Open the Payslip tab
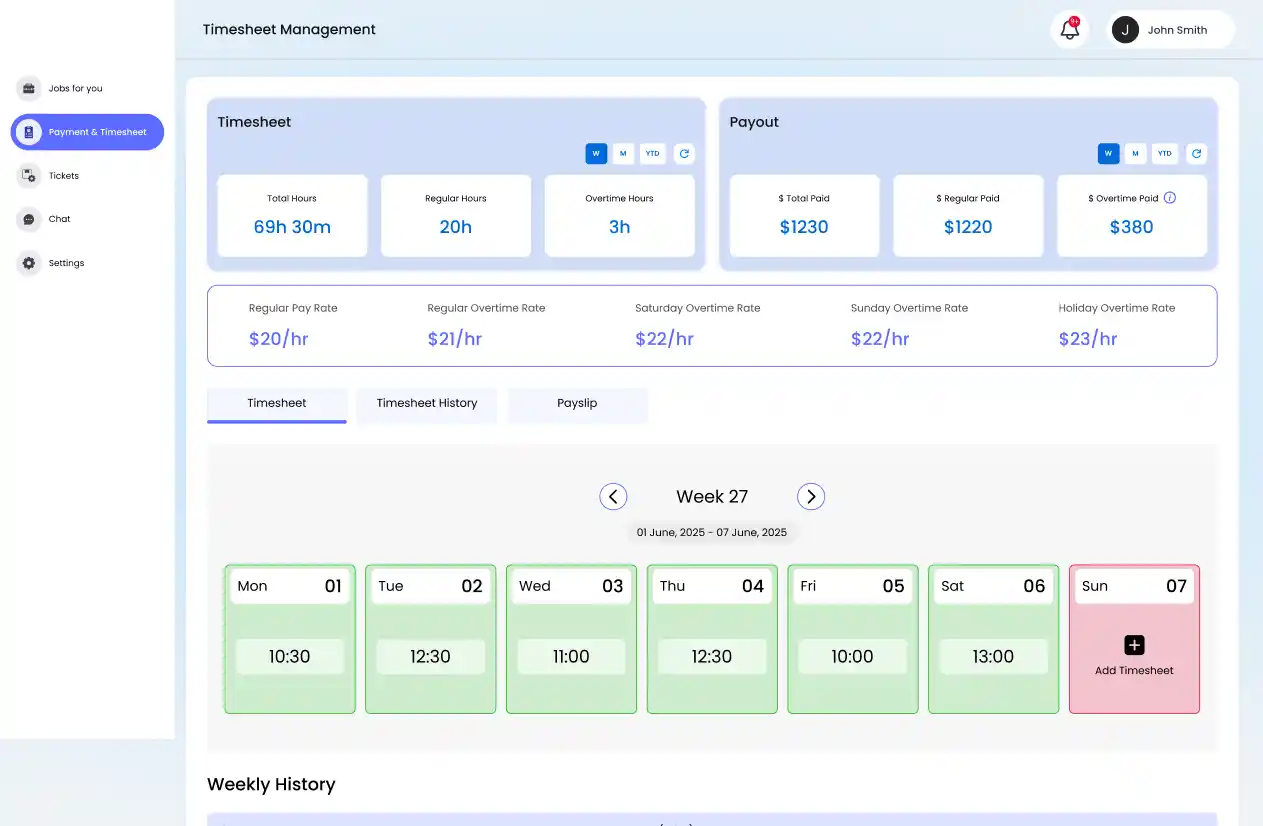 [577, 404]
